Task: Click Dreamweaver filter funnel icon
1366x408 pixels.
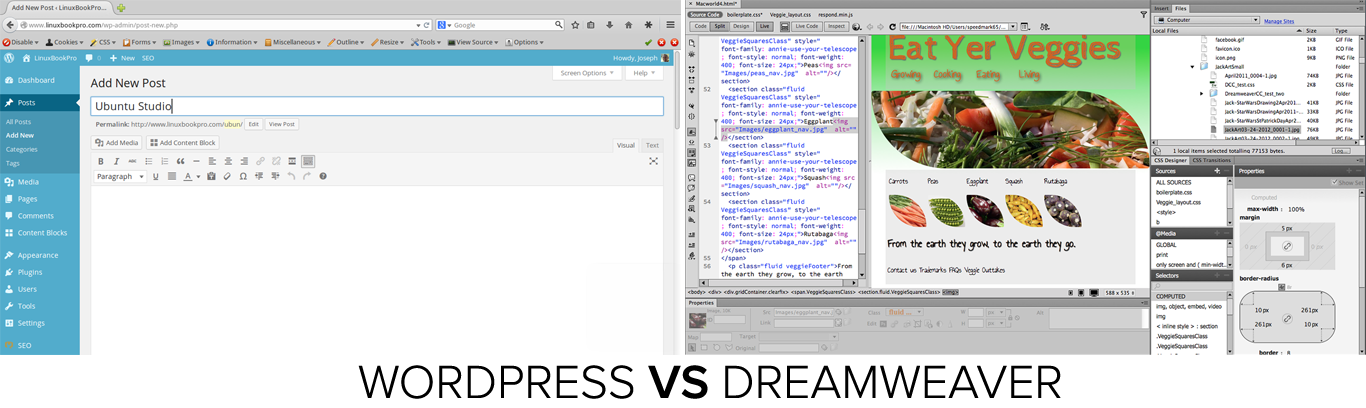Action: (1143, 14)
